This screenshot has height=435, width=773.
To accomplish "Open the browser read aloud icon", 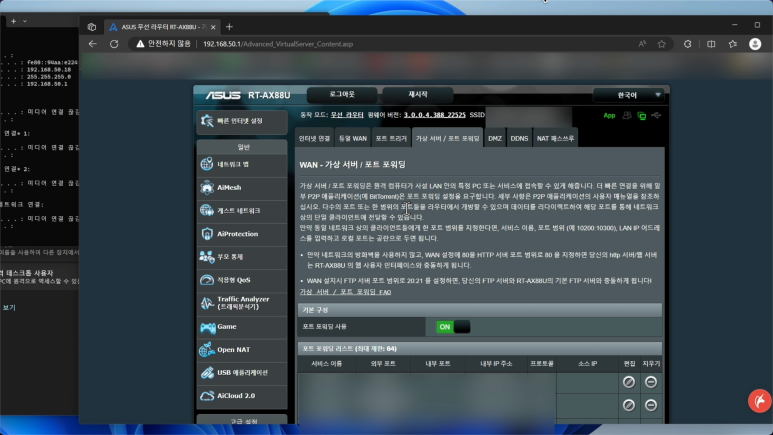I will point(642,44).
